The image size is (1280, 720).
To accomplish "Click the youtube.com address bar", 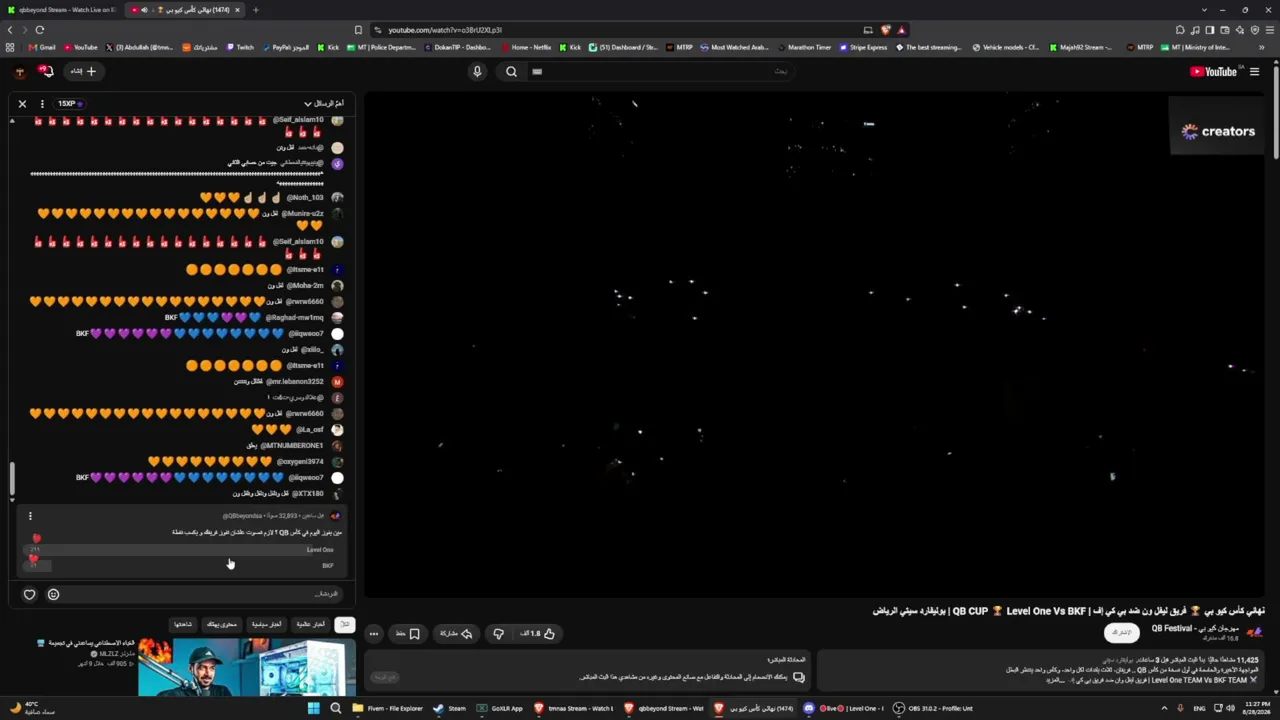I will [x=610, y=30].
